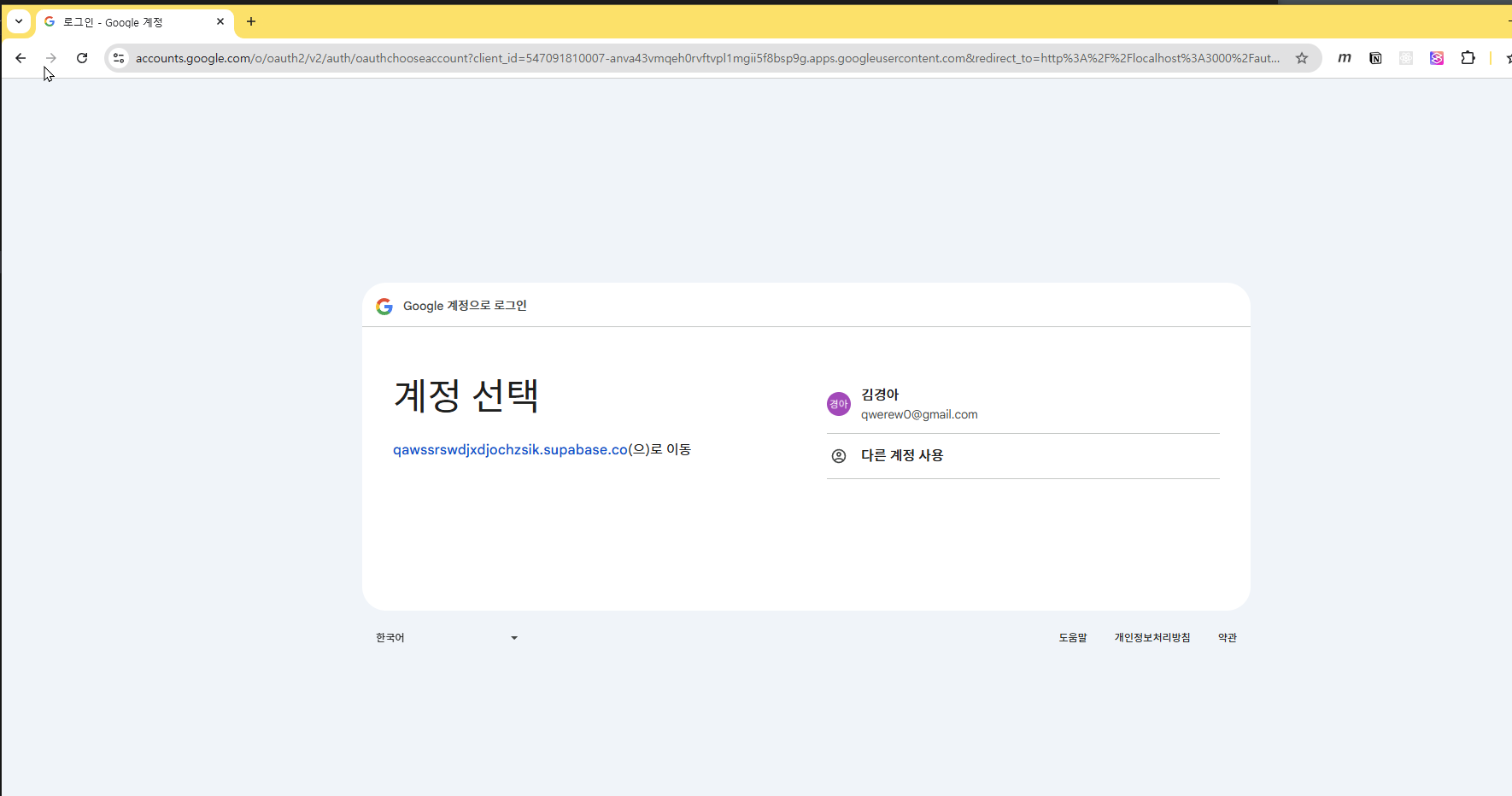The width and height of the screenshot is (1512, 796).
Task: Click the 'm' extension icon
Action: (1345, 58)
